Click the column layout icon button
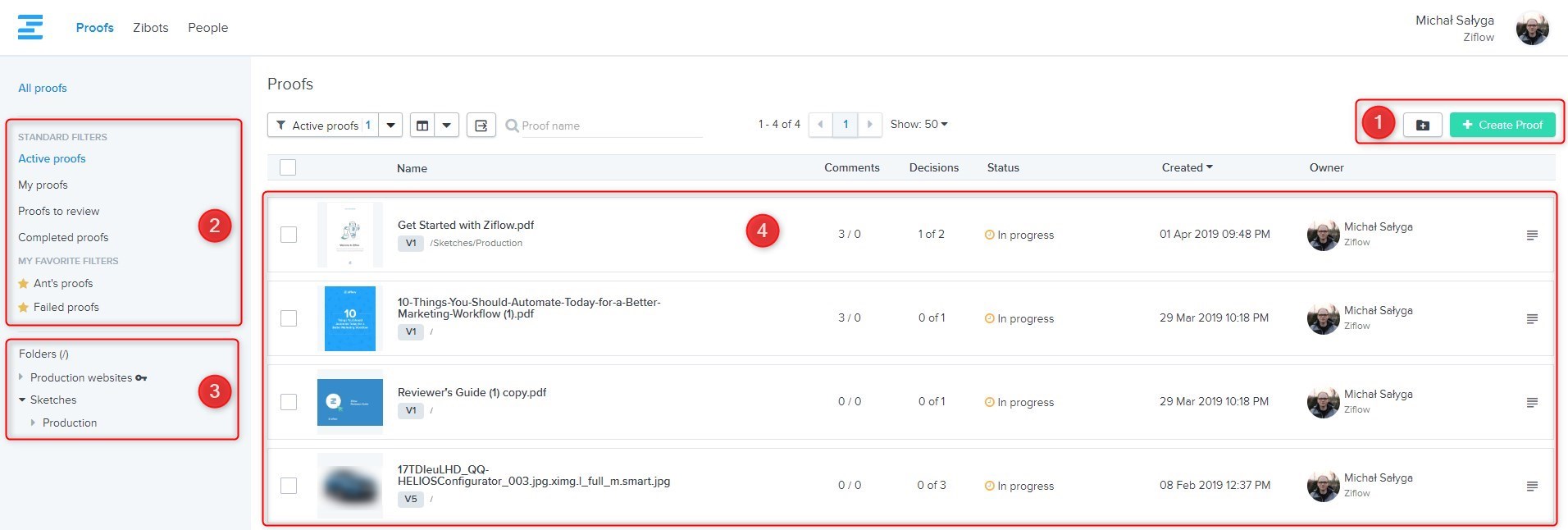Image resolution: width=1568 pixels, height=530 pixels. [x=422, y=125]
